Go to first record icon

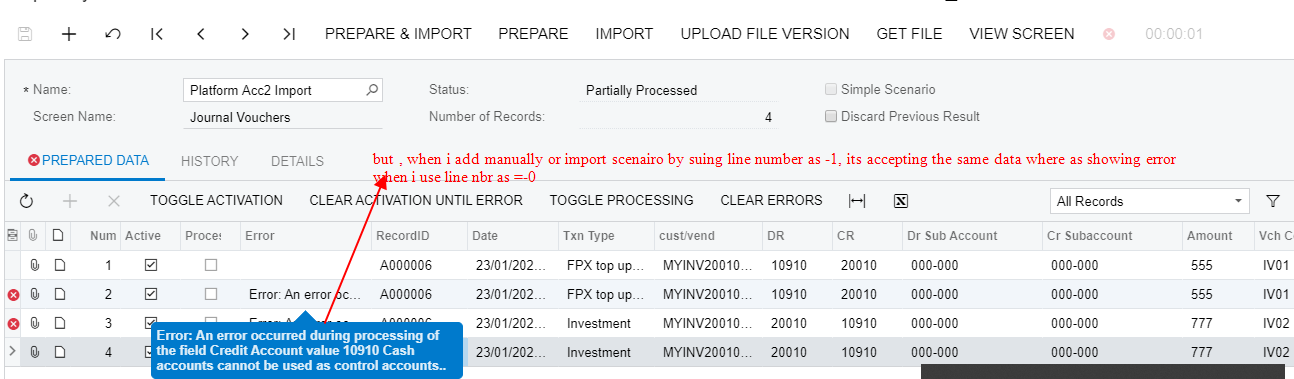tap(157, 34)
